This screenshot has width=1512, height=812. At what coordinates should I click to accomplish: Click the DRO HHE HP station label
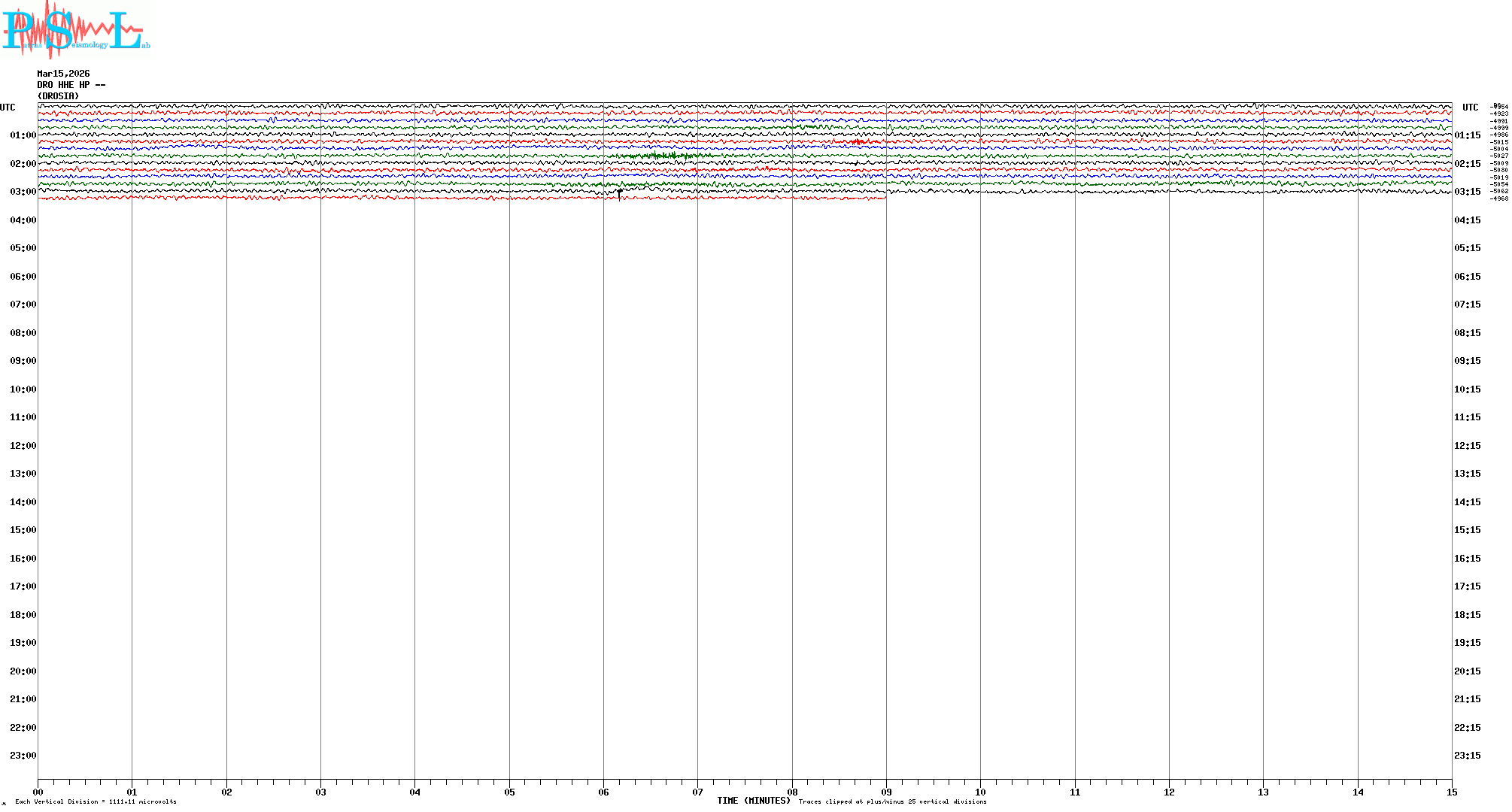(x=71, y=85)
